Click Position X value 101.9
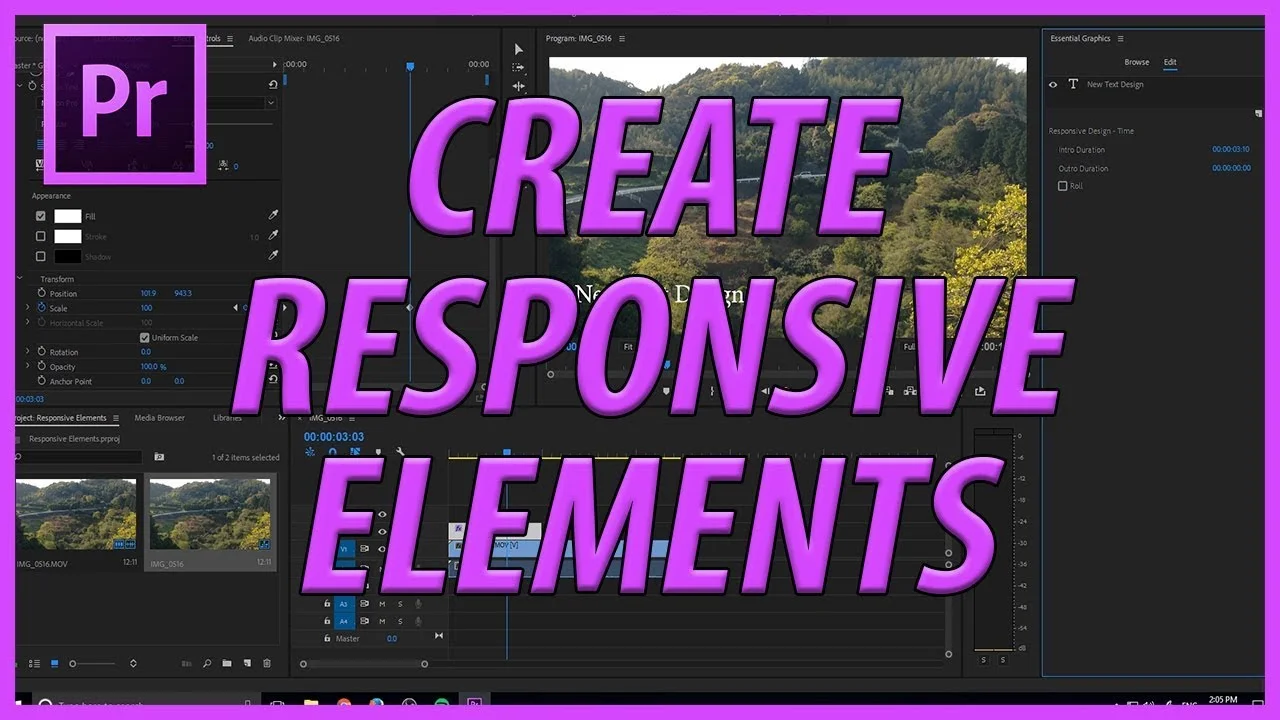 click(x=148, y=293)
